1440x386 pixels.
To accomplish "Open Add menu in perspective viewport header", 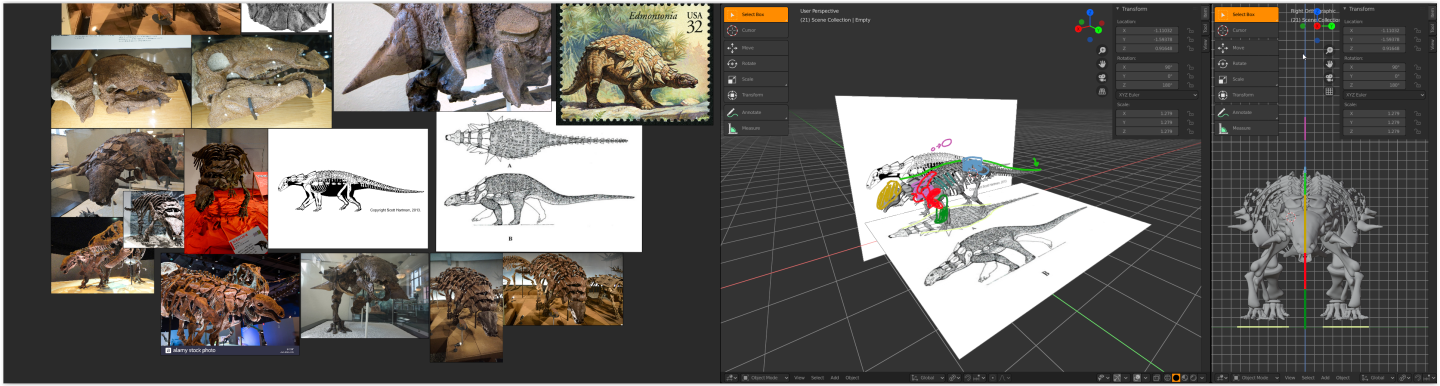I will coord(834,378).
